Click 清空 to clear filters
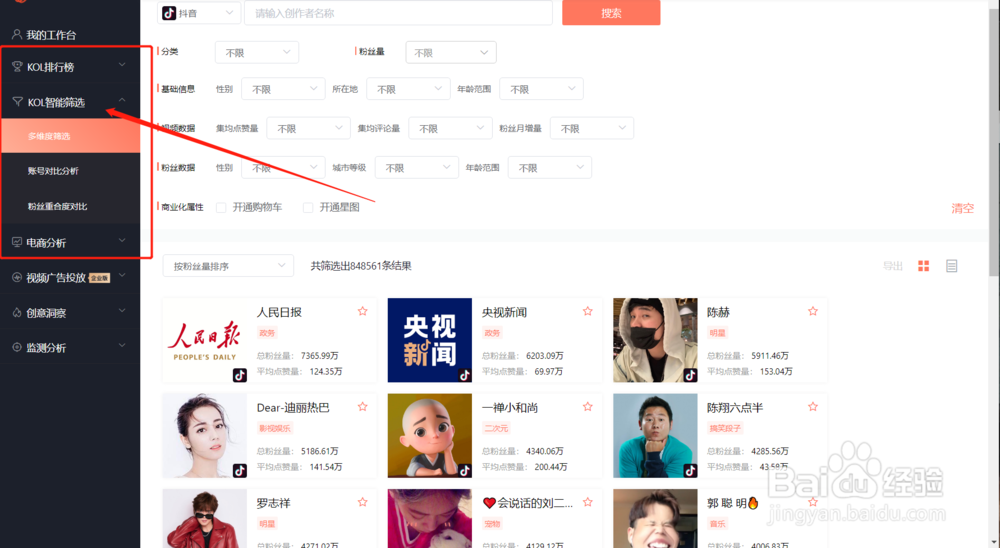Viewport: 1000px width, 548px height. click(962, 208)
